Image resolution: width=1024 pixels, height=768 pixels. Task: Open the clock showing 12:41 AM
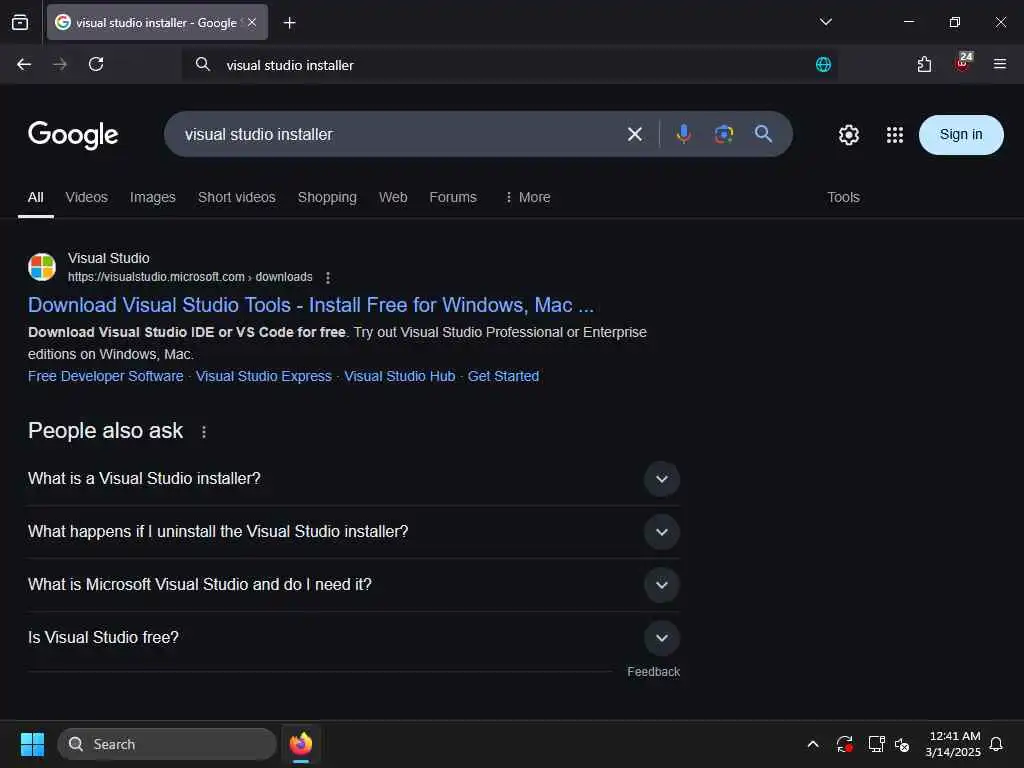(953, 744)
